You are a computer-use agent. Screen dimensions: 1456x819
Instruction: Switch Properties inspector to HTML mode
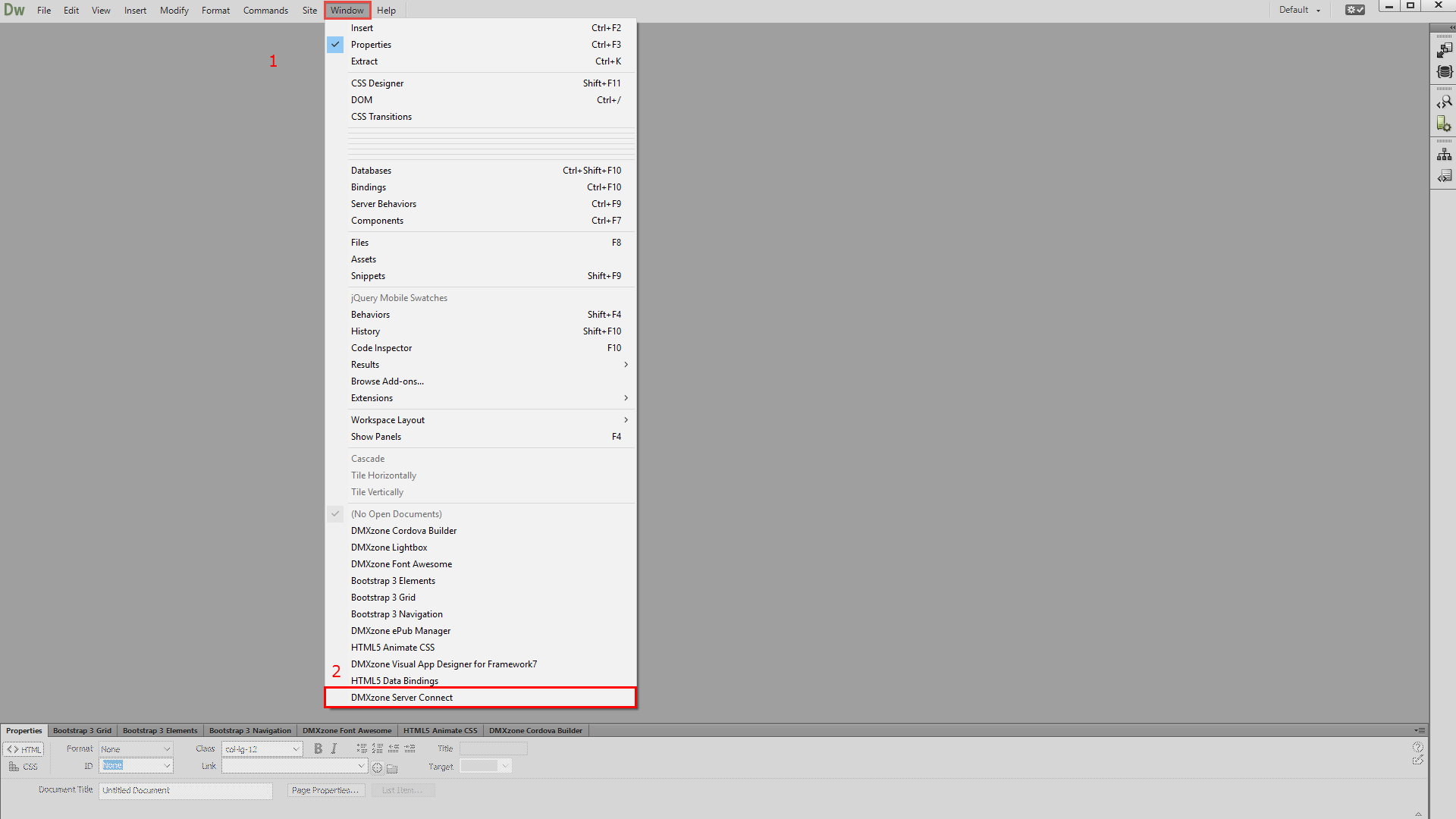[24, 749]
